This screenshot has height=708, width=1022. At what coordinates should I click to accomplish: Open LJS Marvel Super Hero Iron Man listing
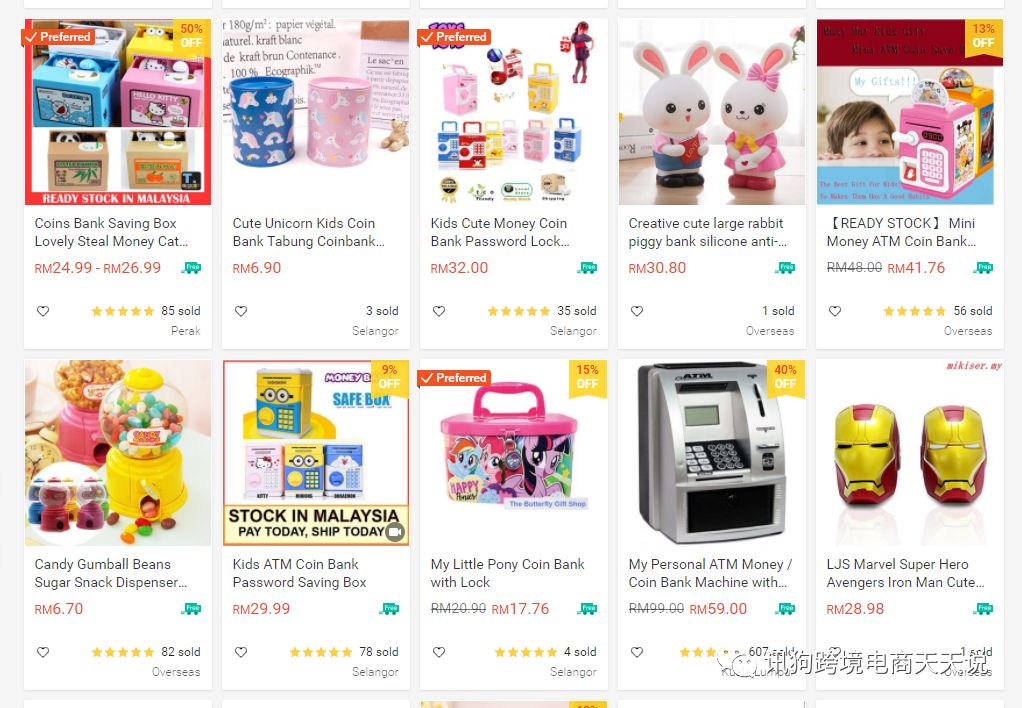pos(905,573)
